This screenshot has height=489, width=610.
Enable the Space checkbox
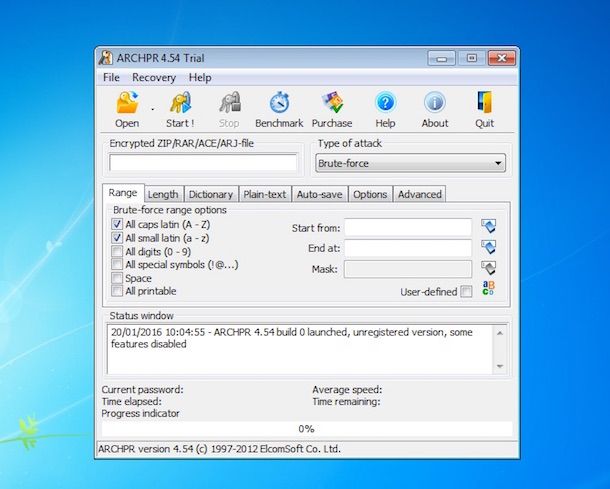click(117, 278)
